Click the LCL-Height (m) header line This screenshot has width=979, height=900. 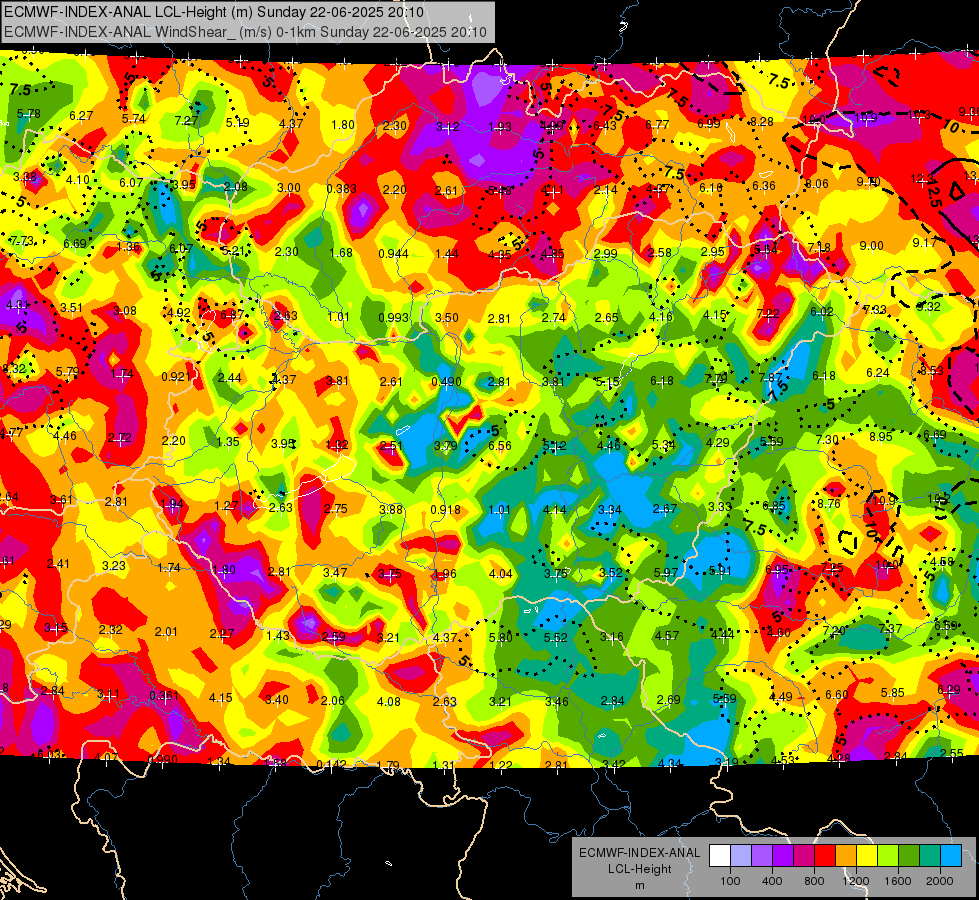click(x=214, y=12)
